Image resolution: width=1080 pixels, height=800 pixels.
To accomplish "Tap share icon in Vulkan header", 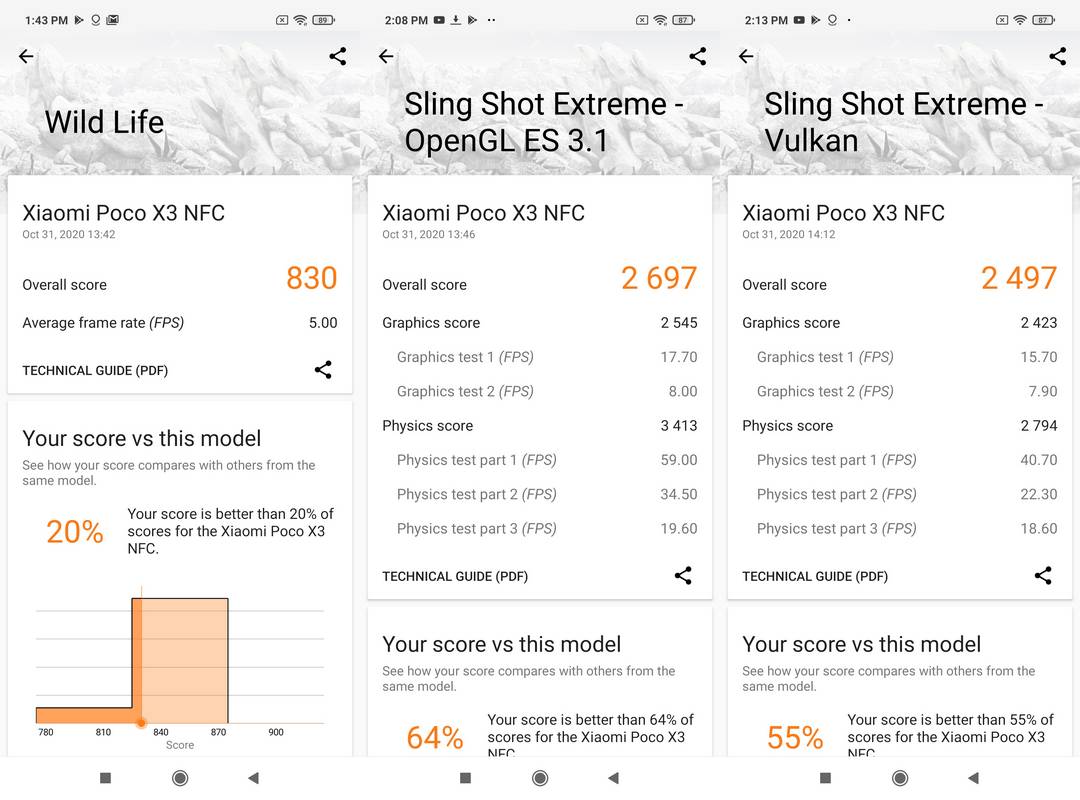I will (x=1057, y=57).
